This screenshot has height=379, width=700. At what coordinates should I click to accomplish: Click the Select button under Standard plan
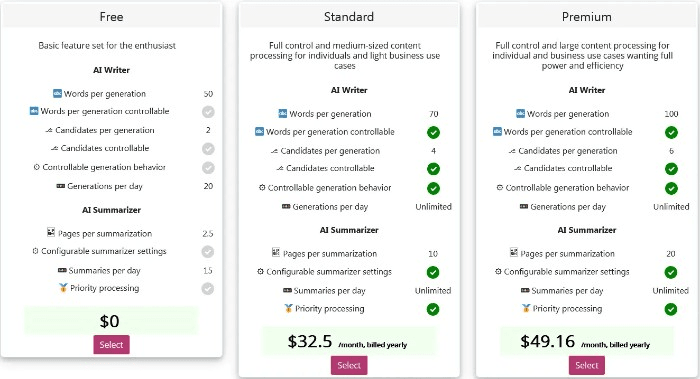pyautogui.click(x=349, y=365)
